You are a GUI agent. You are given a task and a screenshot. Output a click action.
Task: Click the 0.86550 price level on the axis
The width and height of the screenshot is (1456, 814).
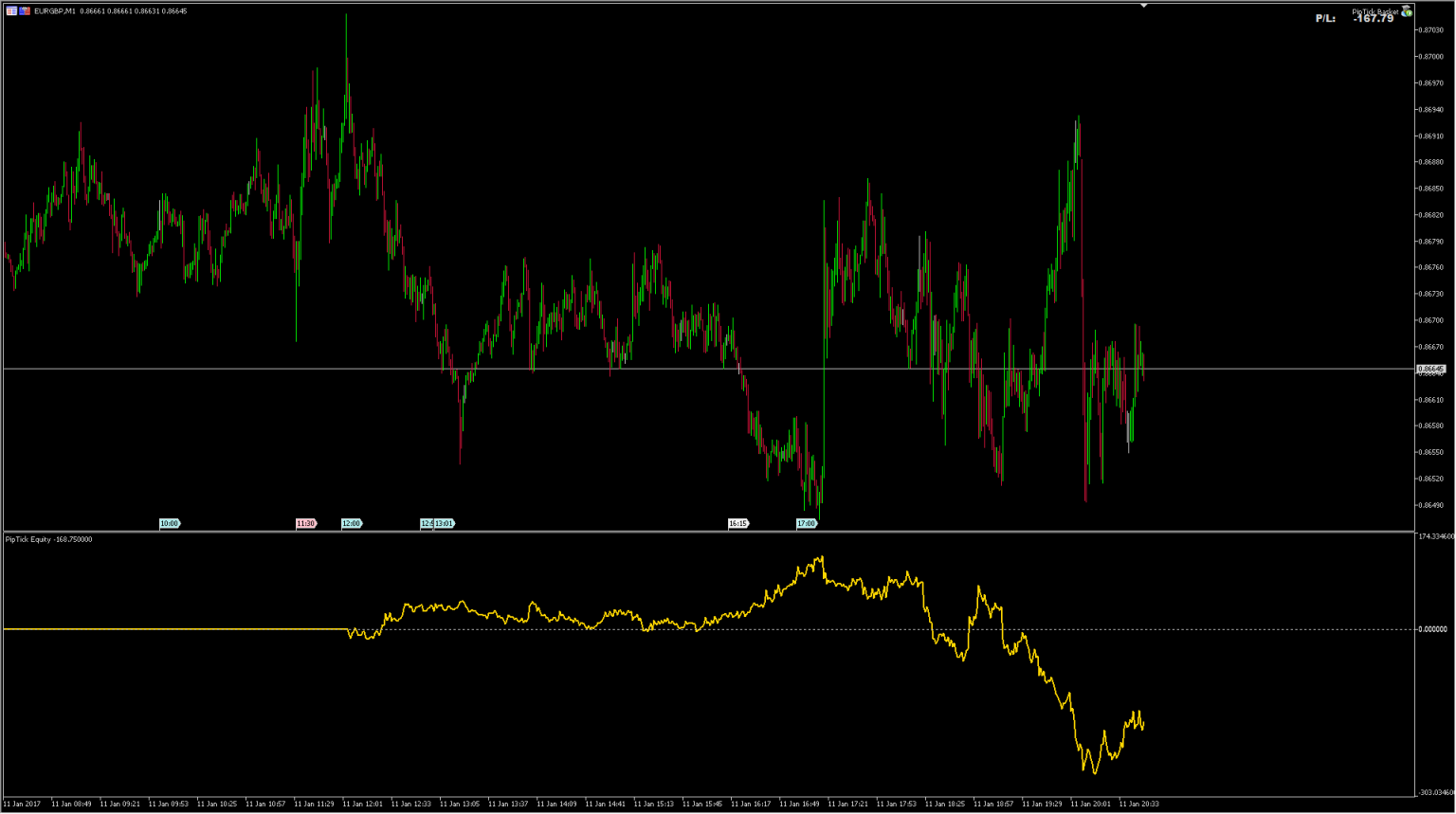click(1431, 452)
